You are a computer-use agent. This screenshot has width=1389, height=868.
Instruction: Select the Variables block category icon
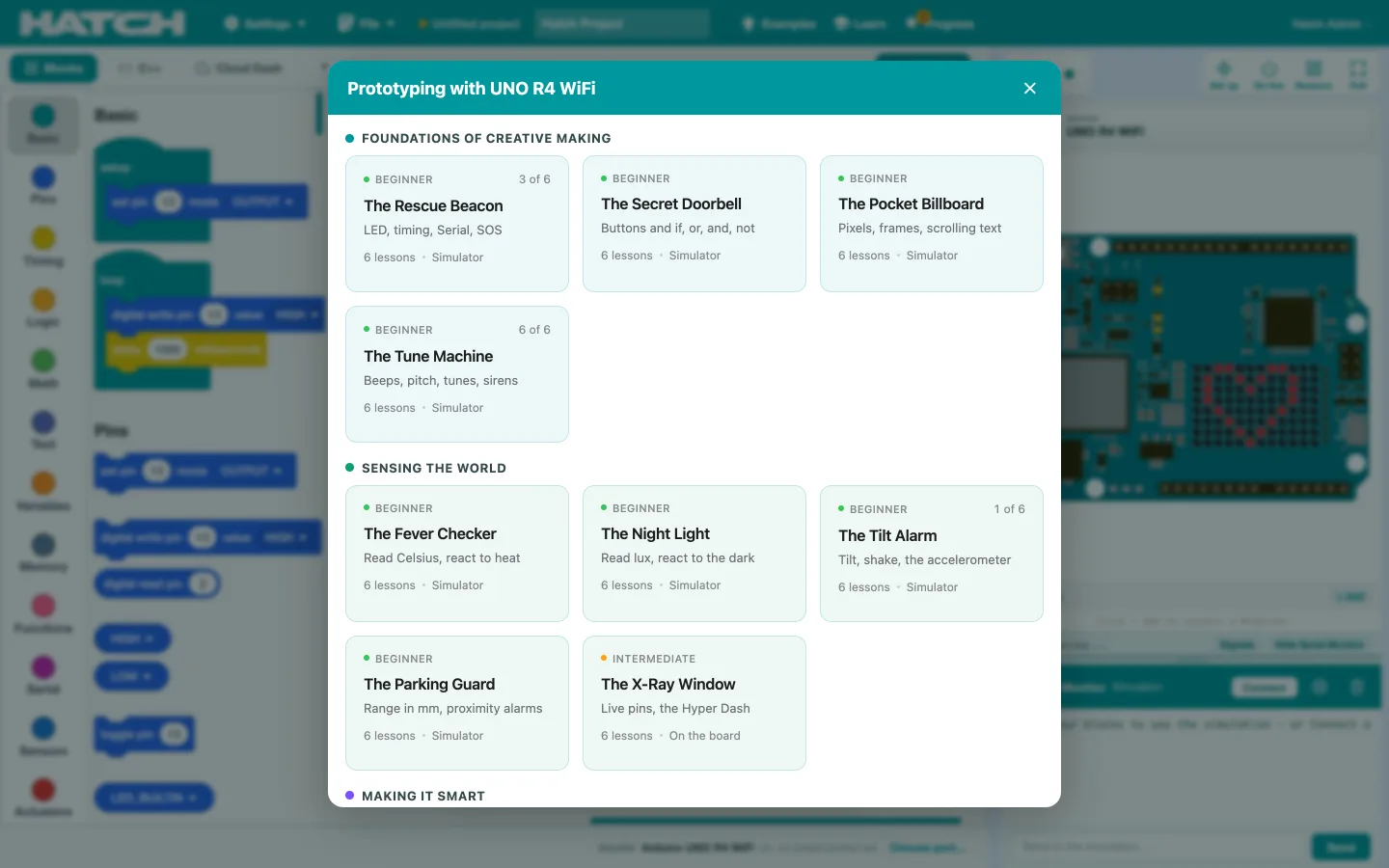(43, 483)
